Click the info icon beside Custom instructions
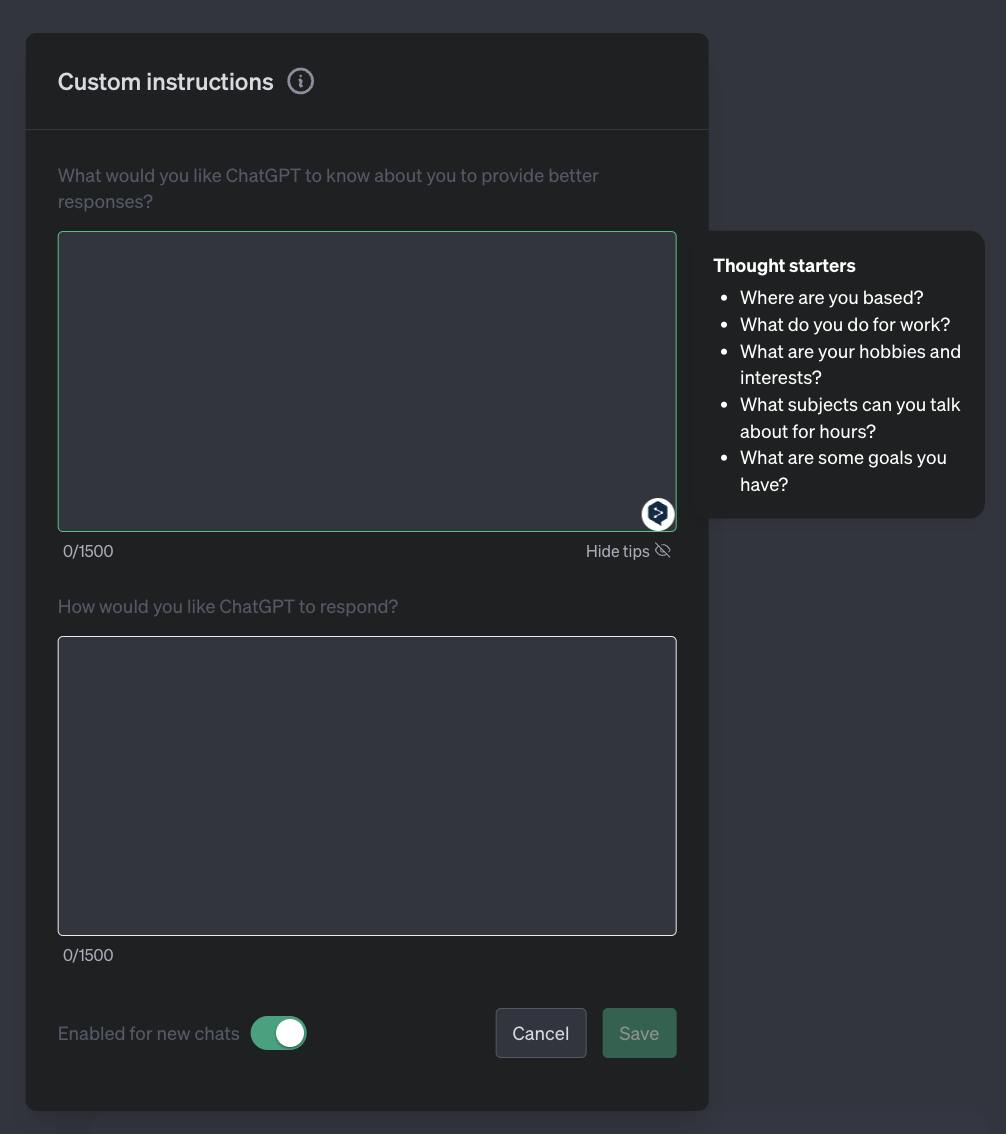1006x1134 pixels. click(x=300, y=81)
